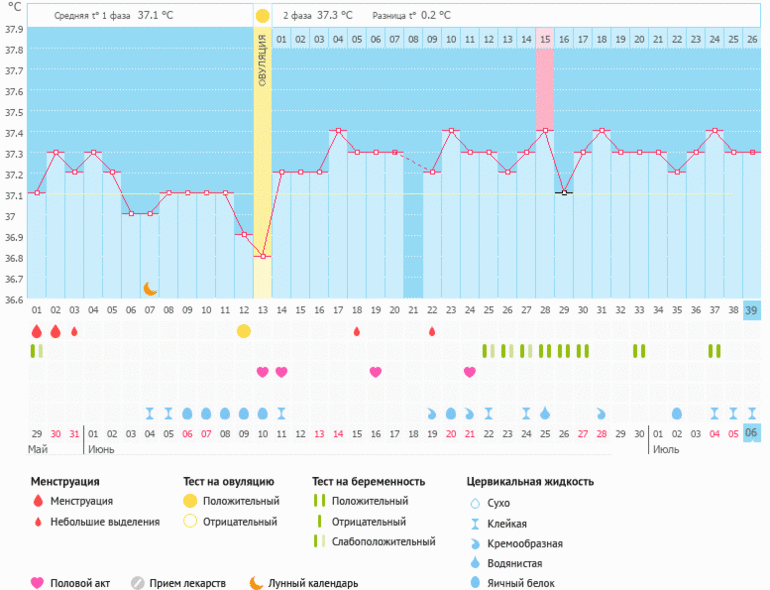Click the Яичный белок legend drop icon
The width and height of the screenshot is (770, 590).
coord(475,583)
